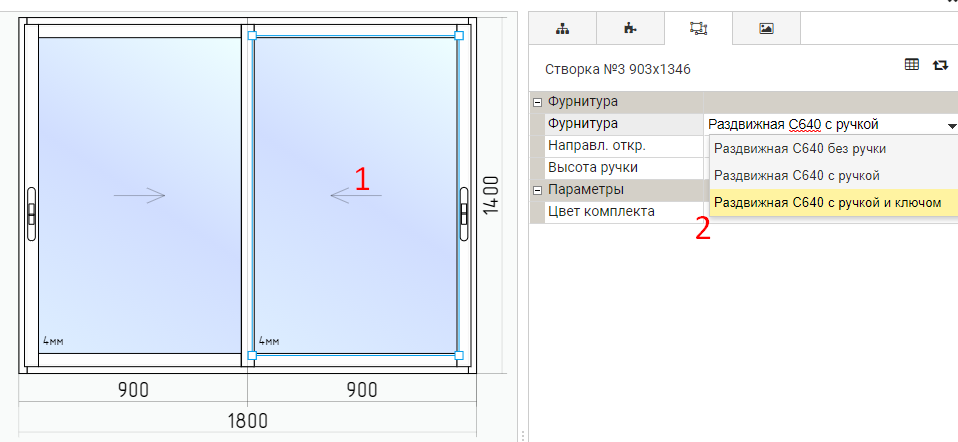Open the Фурнитура dropdown arrow

(951, 126)
